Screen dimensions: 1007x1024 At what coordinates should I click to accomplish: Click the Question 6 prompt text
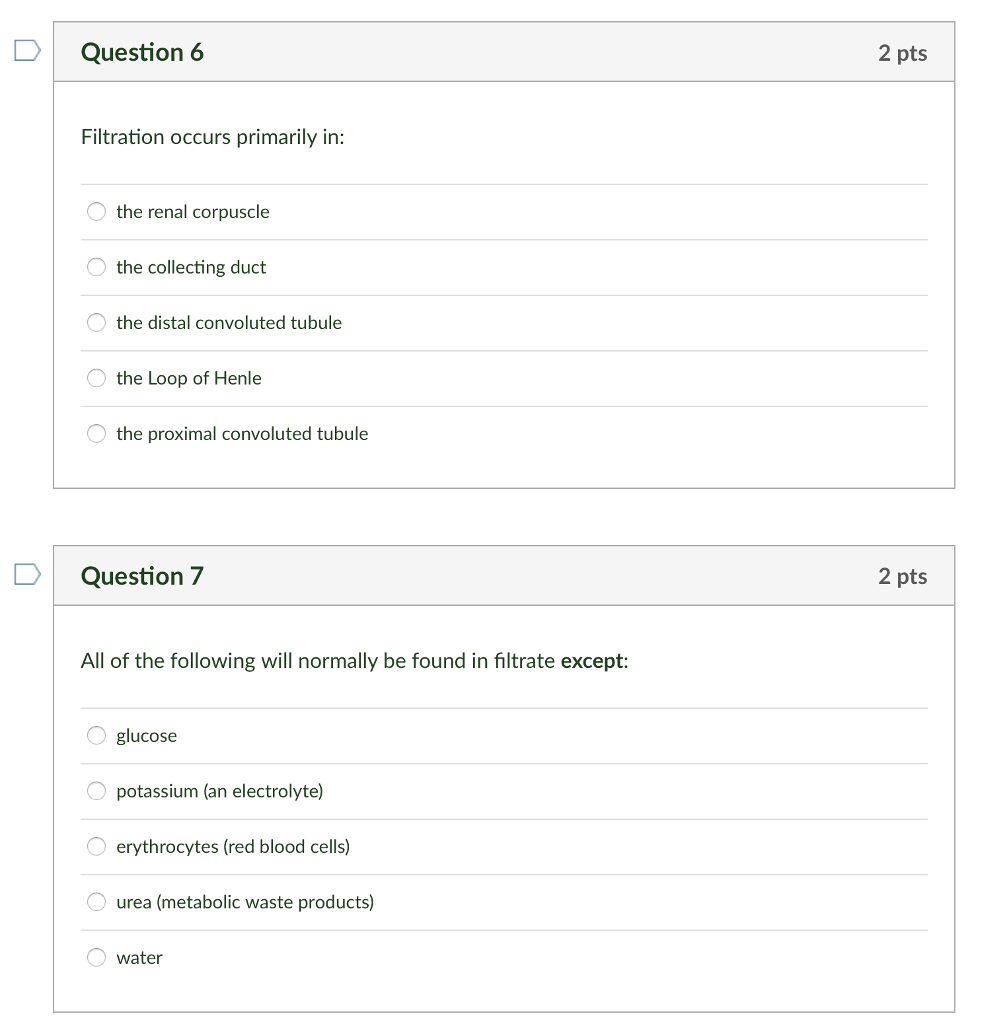[x=212, y=137]
